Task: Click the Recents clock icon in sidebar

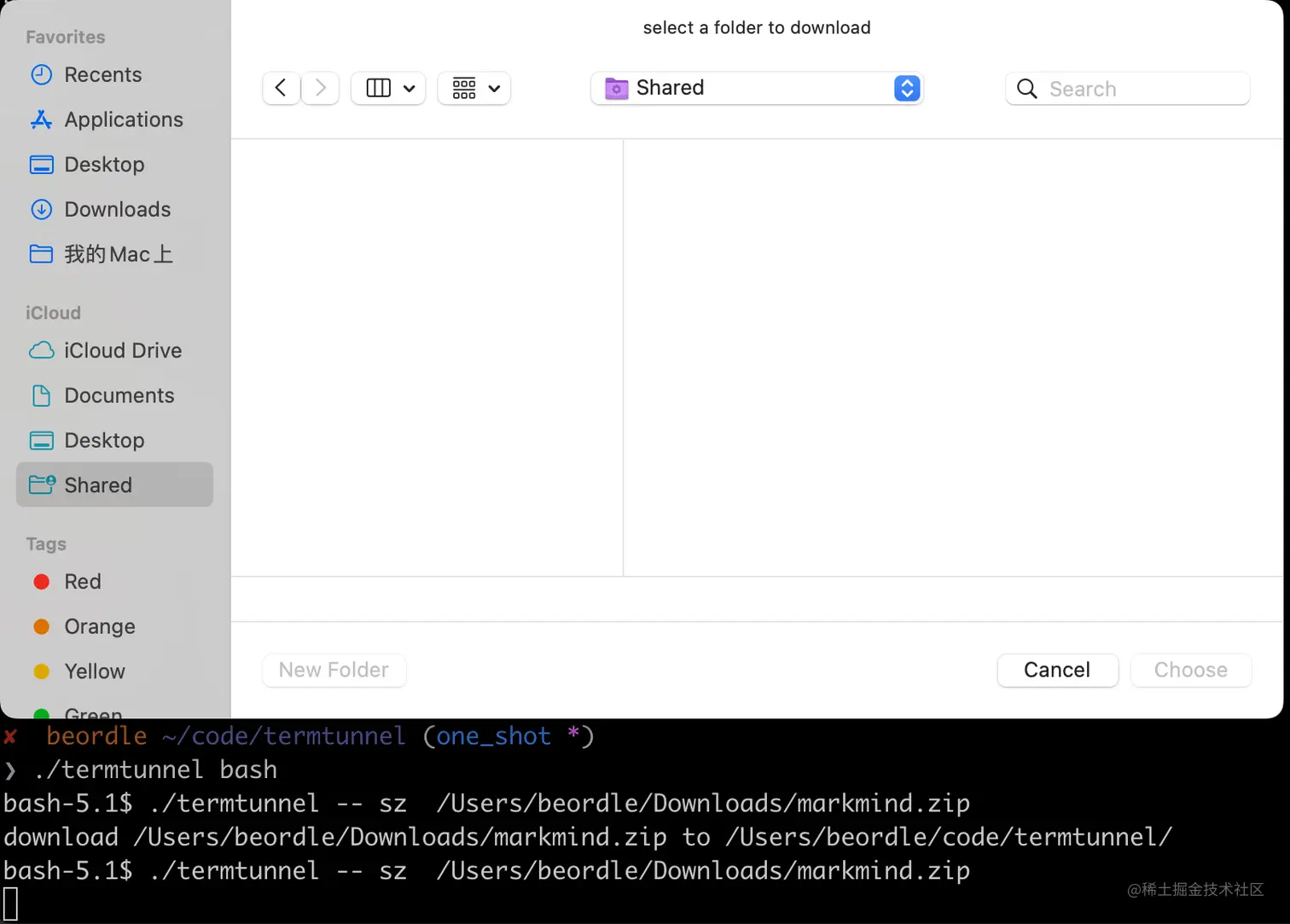Action: pyautogui.click(x=41, y=75)
